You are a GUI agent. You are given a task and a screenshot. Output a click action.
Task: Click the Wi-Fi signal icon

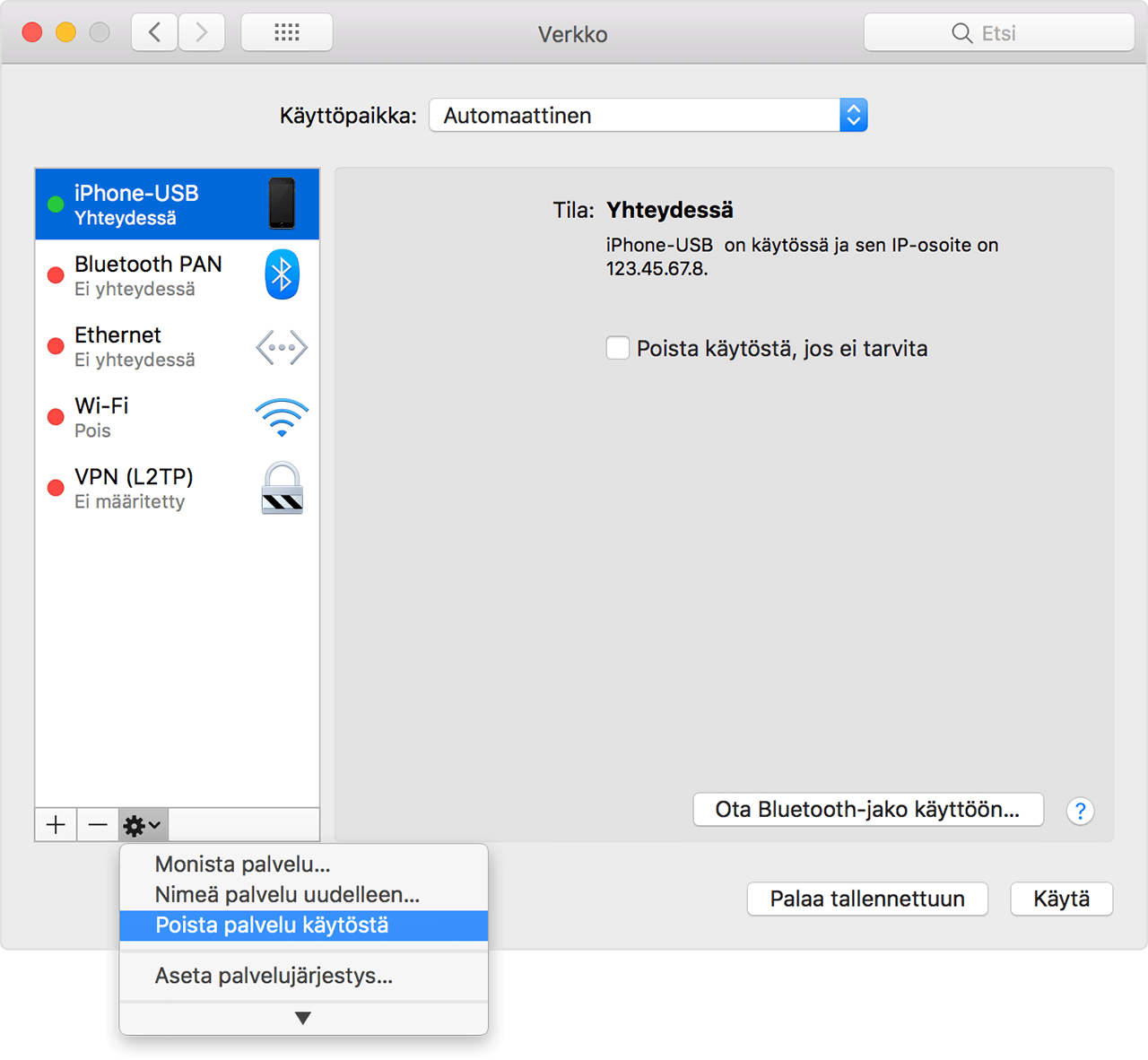(282, 418)
